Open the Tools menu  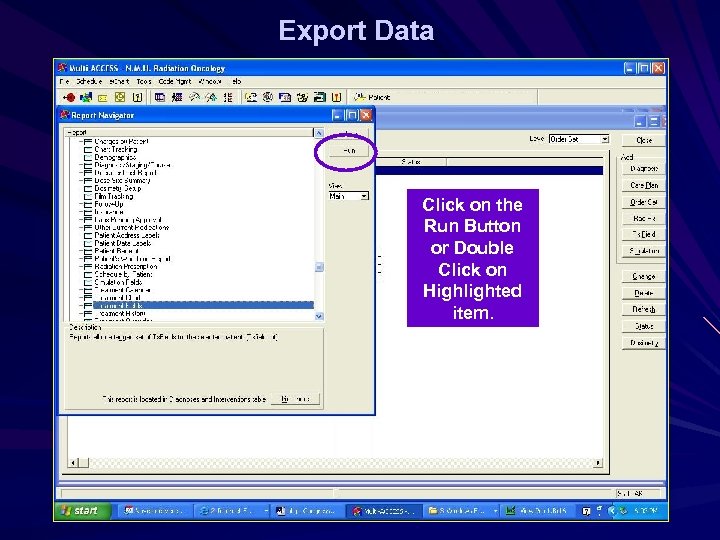[144, 81]
